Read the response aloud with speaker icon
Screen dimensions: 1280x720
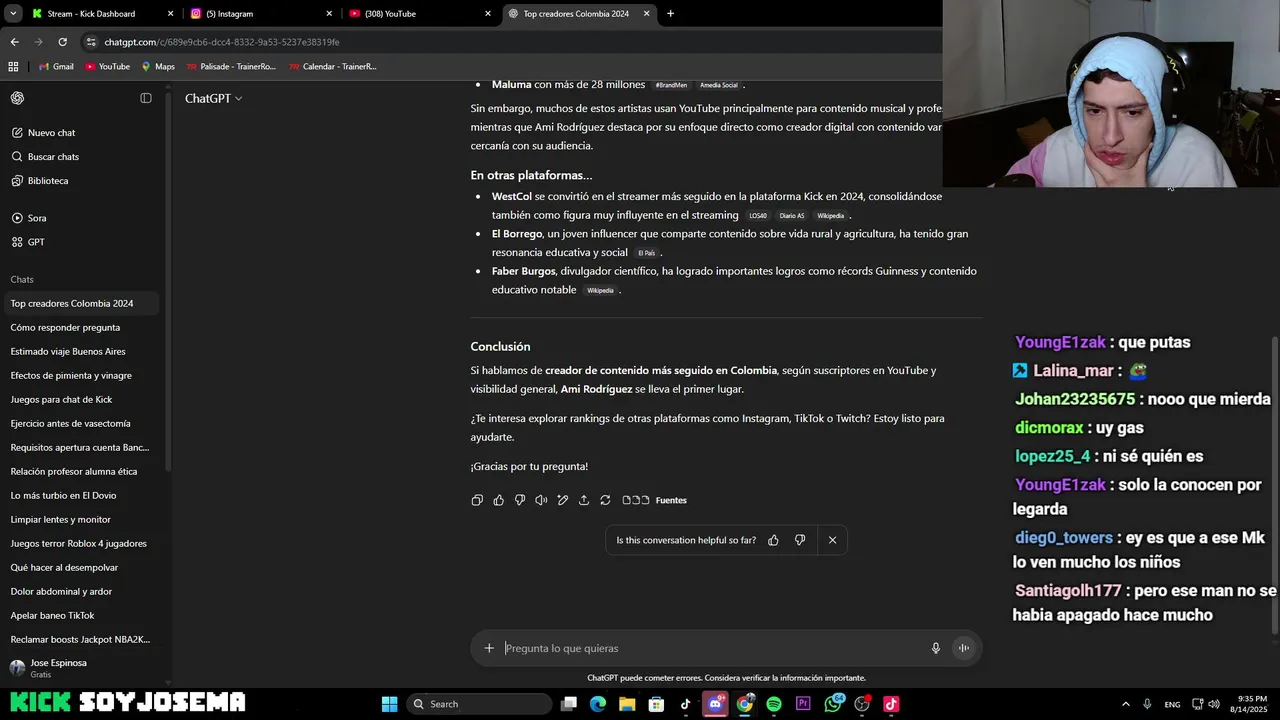point(541,500)
